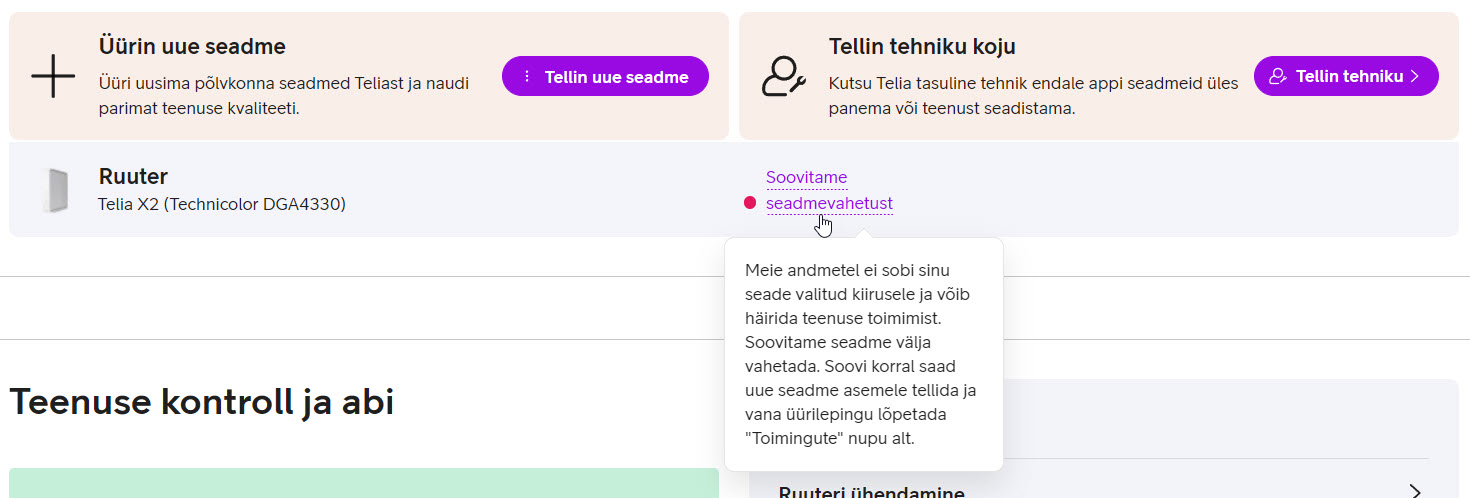Click the Teenuse kontroll ja abi heading
Image resolution: width=1470 pixels, height=498 pixels.
201,402
